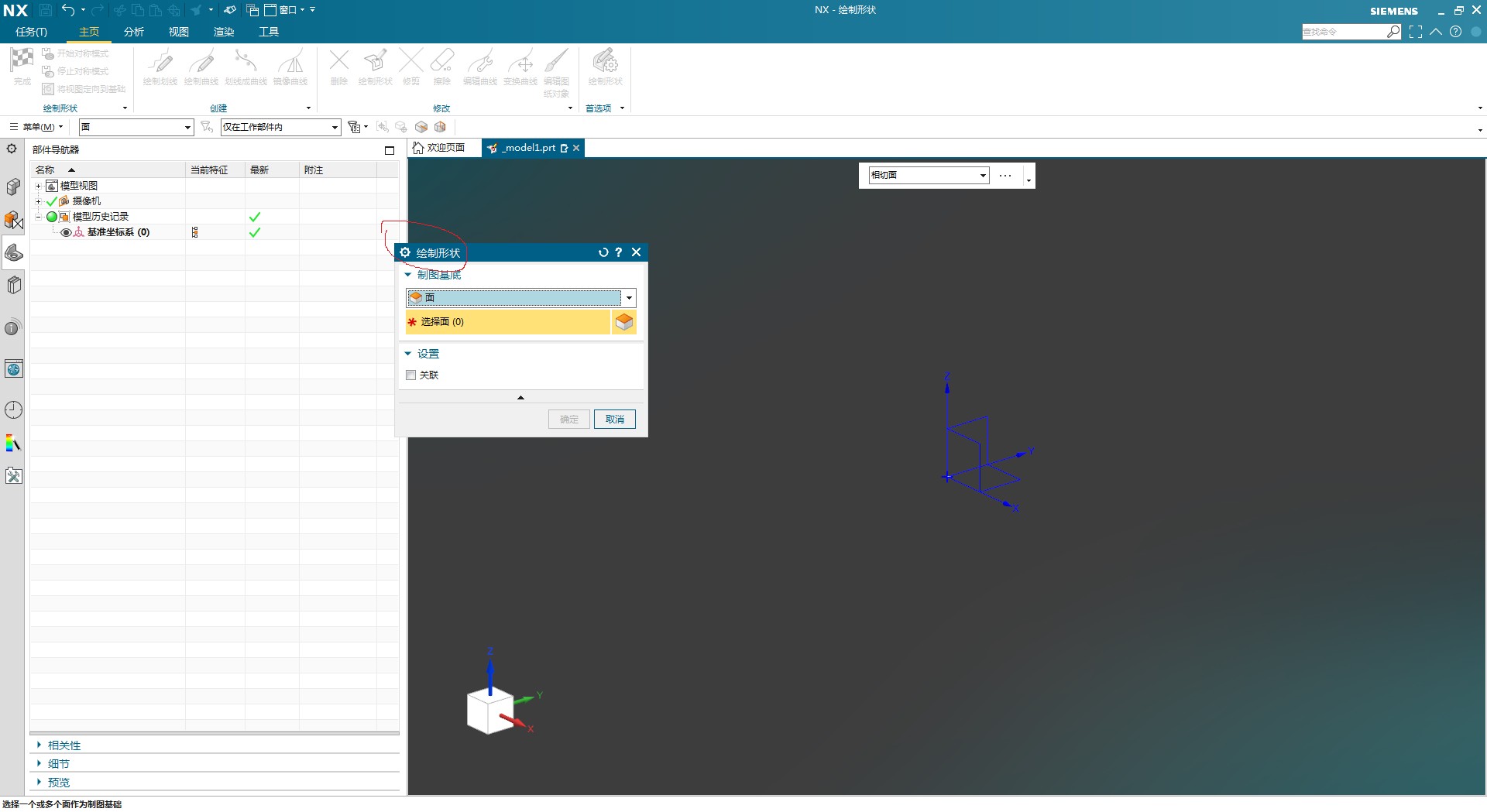Collapse the 制图基底 section in dialog
Screen dimensions: 1487x812
pyautogui.click(x=408, y=275)
